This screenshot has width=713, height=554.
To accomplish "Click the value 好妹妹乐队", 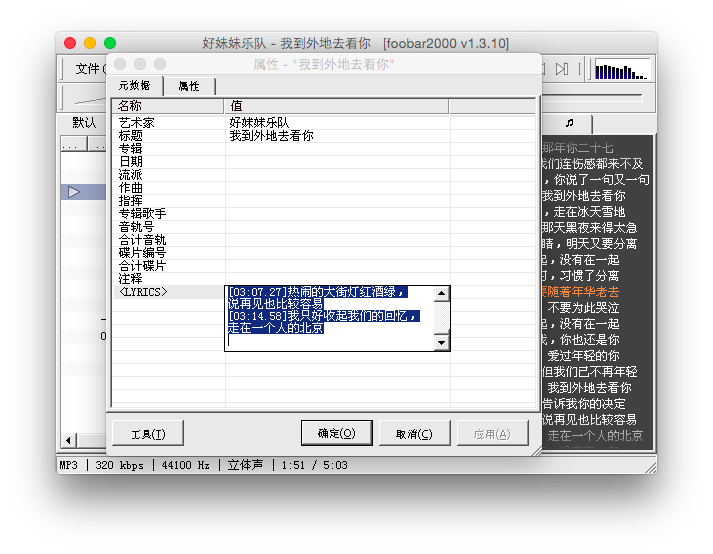I will (x=259, y=122).
